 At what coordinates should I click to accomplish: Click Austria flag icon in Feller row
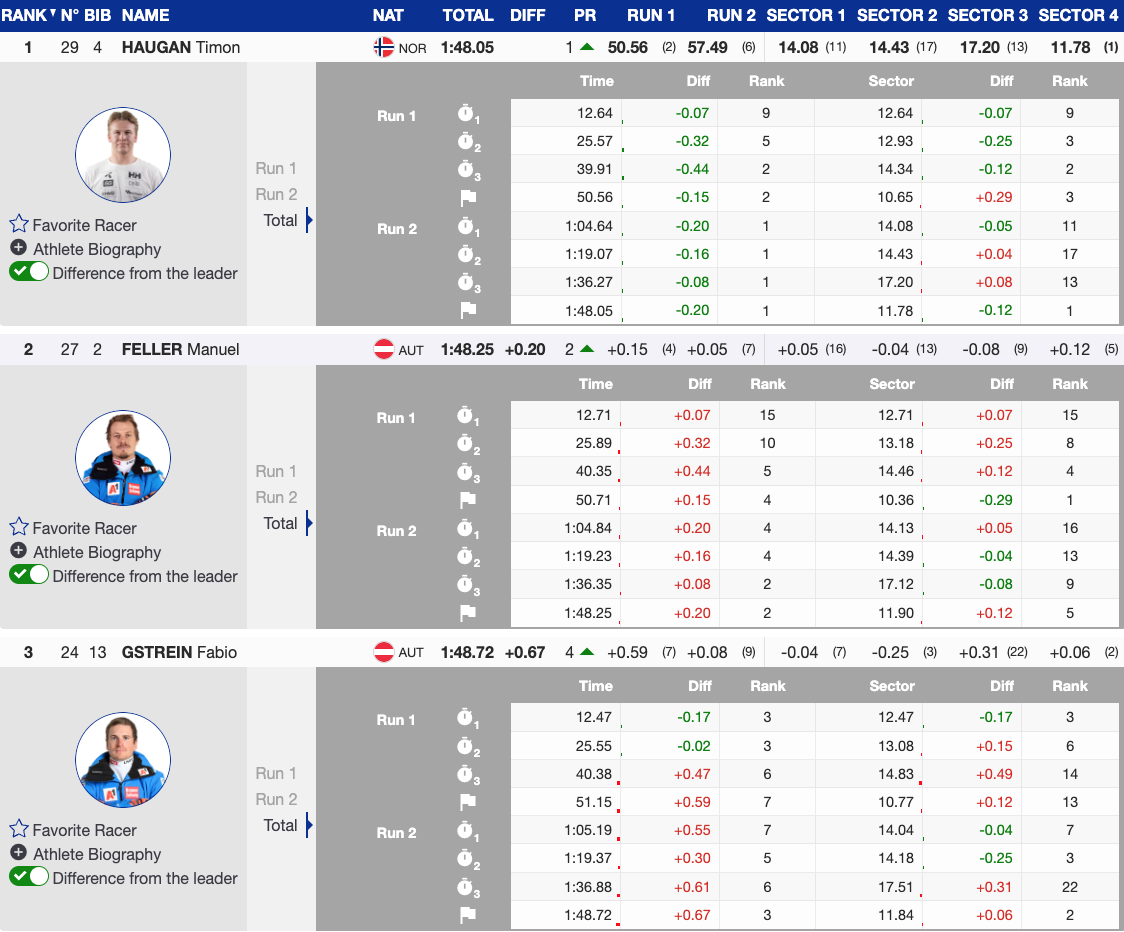(383, 349)
